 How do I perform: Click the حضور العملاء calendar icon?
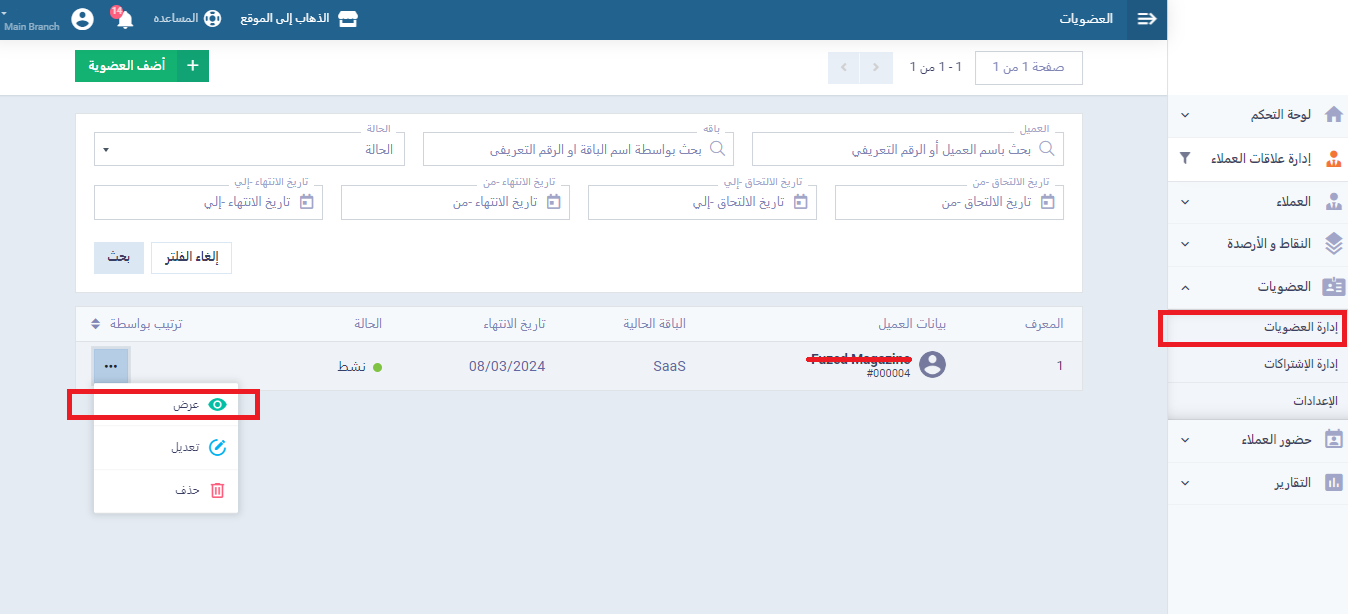click(1333, 439)
